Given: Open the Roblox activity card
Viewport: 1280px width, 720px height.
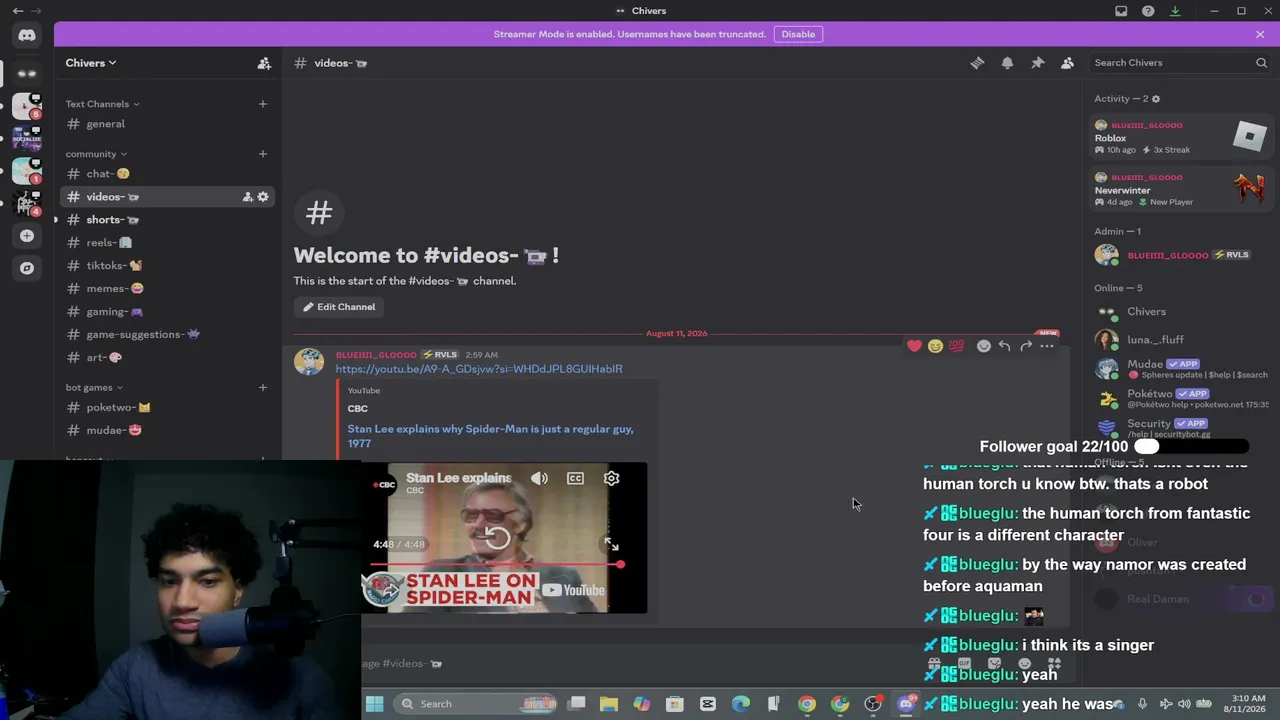Looking at the screenshot, I should point(1181,138).
